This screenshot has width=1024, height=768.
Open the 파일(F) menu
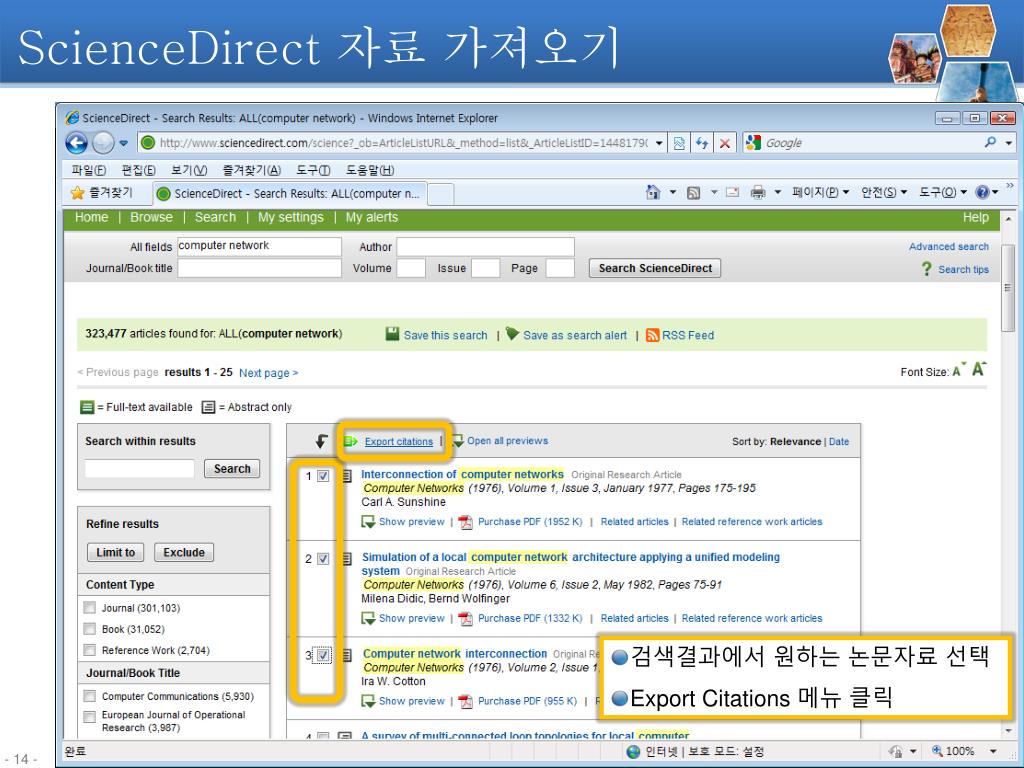point(89,170)
